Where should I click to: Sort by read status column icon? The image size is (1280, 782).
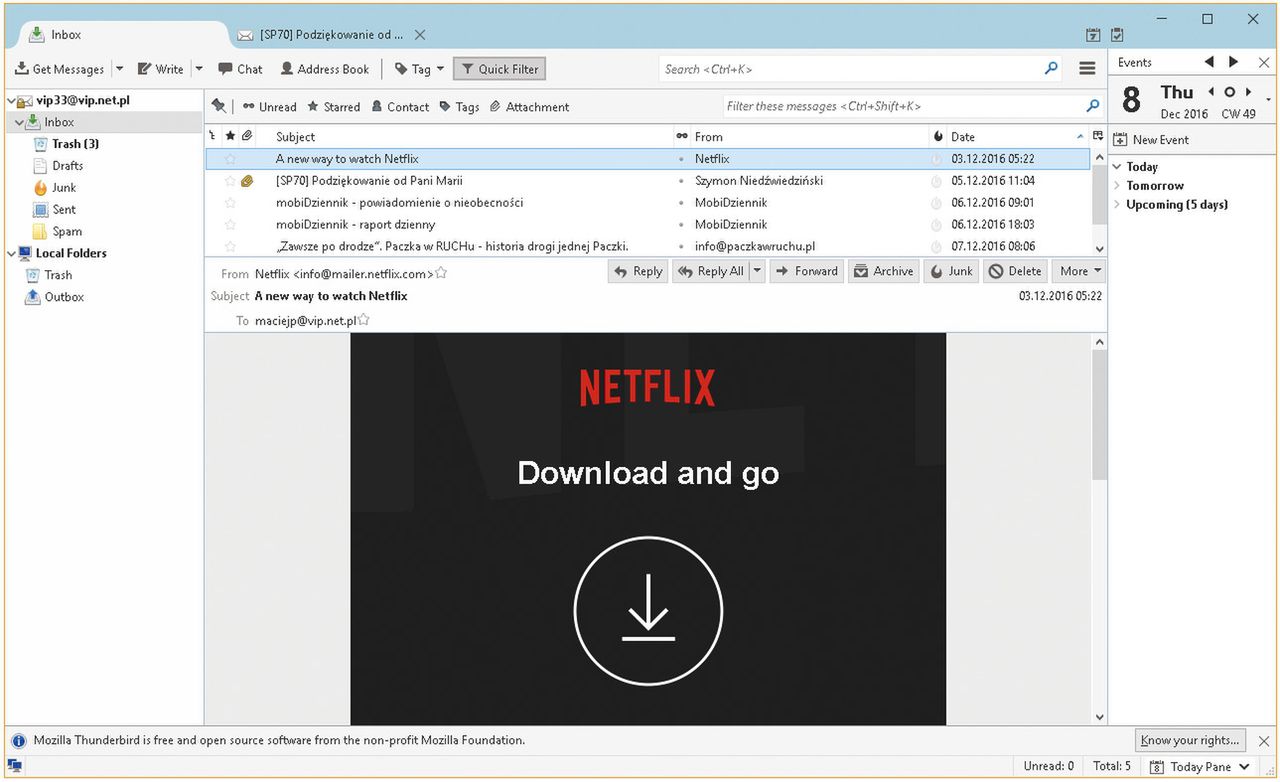coord(682,136)
